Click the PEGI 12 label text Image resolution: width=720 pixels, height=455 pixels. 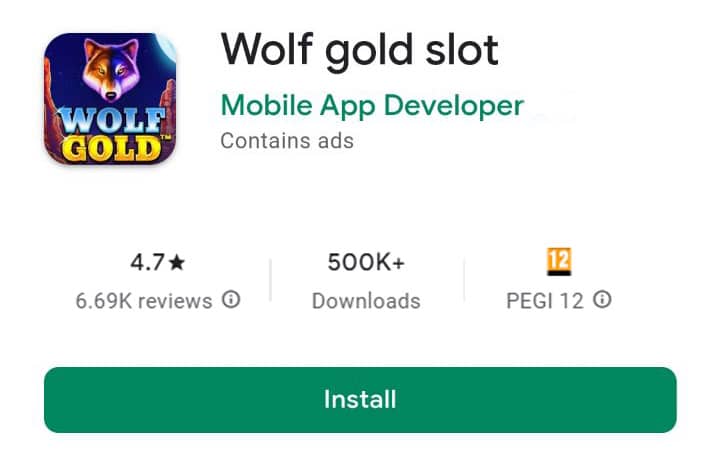coord(545,301)
